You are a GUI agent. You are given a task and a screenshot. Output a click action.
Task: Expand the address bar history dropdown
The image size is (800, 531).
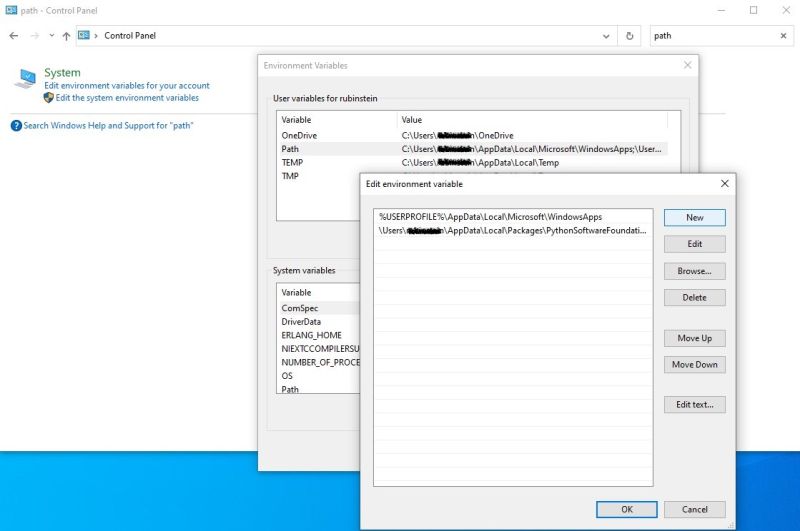pos(606,36)
